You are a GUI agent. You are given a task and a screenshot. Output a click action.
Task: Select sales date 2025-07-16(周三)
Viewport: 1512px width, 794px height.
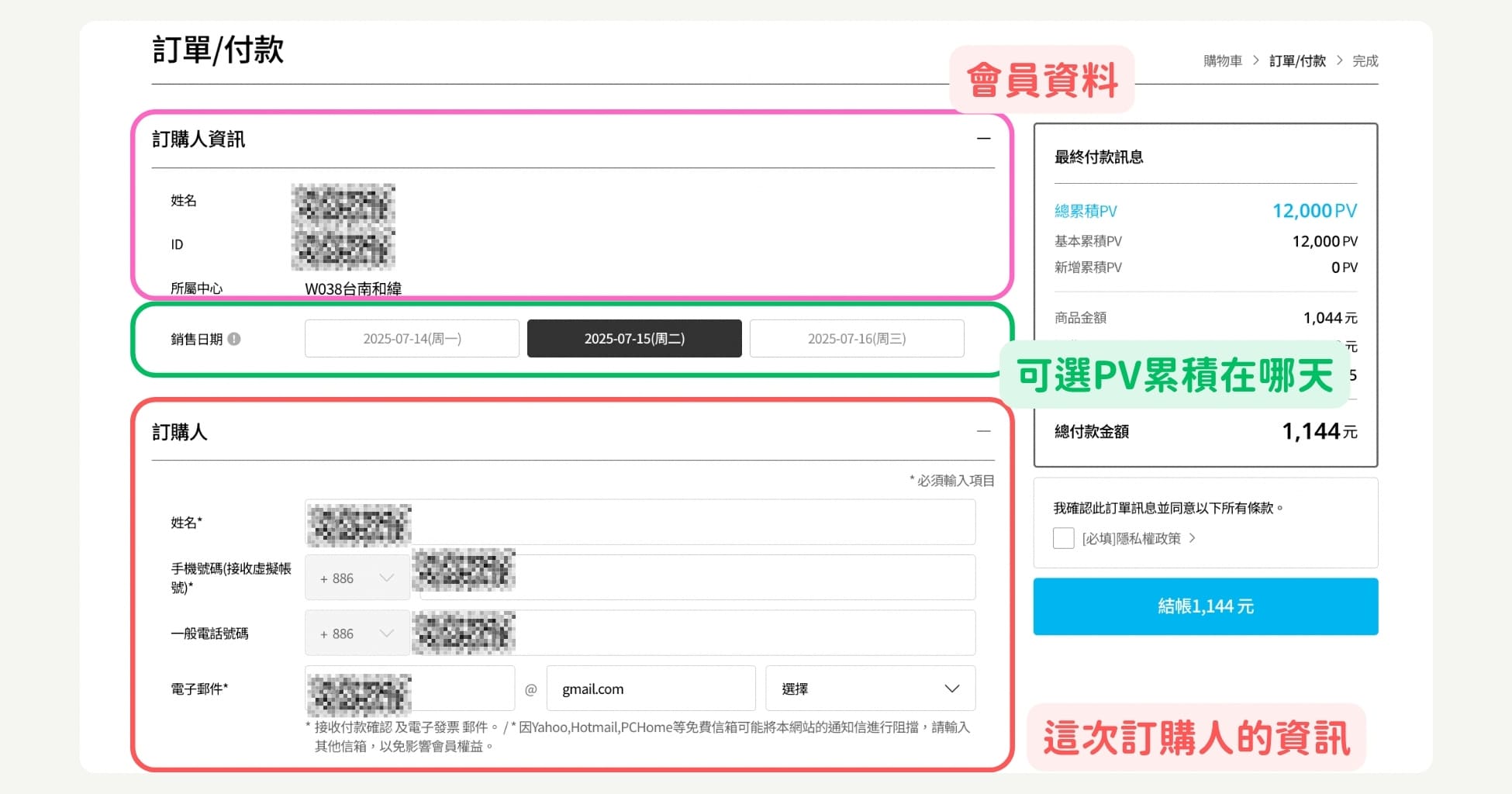pos(857,338)
